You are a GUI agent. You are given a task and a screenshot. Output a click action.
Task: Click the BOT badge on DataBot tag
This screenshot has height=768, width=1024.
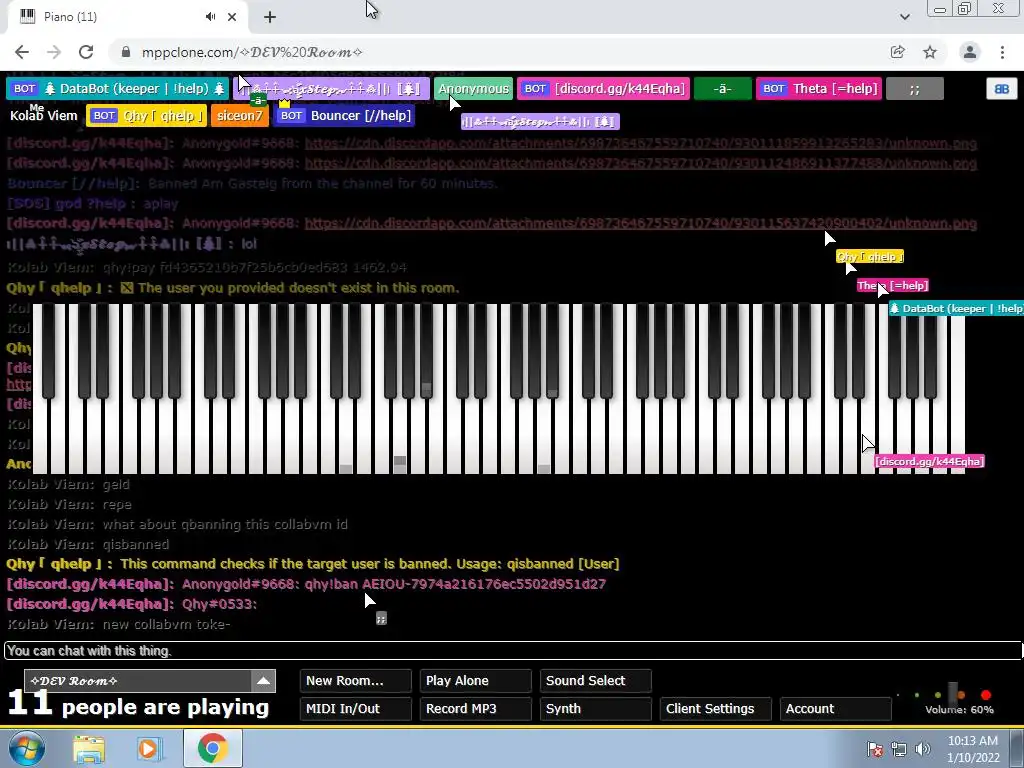pos(25,89)
